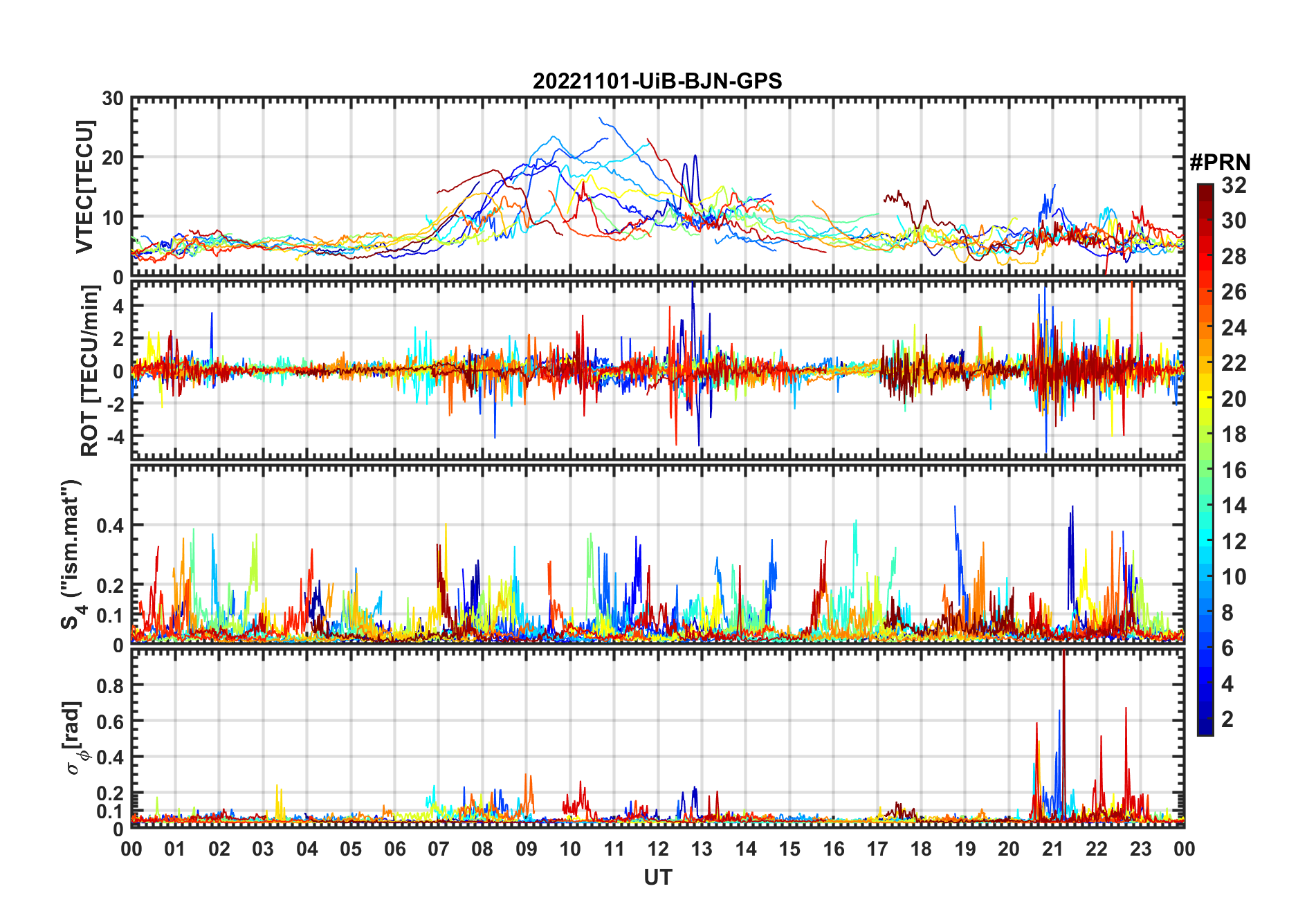Click colorbar tick label 2
This screenshot has width=1316, height=920.
click(x=1227, y=719)
